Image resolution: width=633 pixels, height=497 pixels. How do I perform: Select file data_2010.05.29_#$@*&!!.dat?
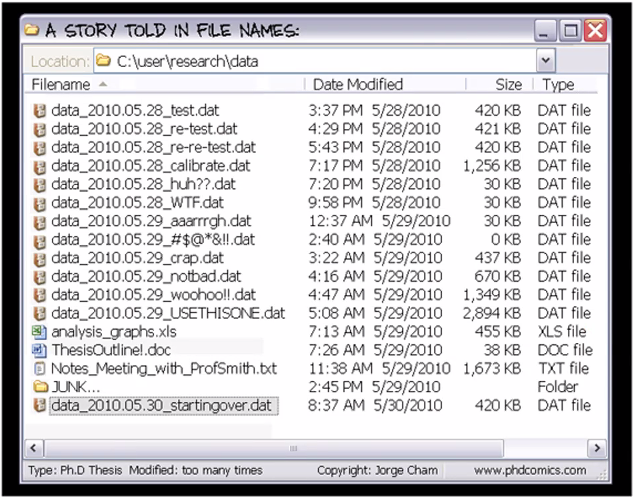(x=153, y=240)
